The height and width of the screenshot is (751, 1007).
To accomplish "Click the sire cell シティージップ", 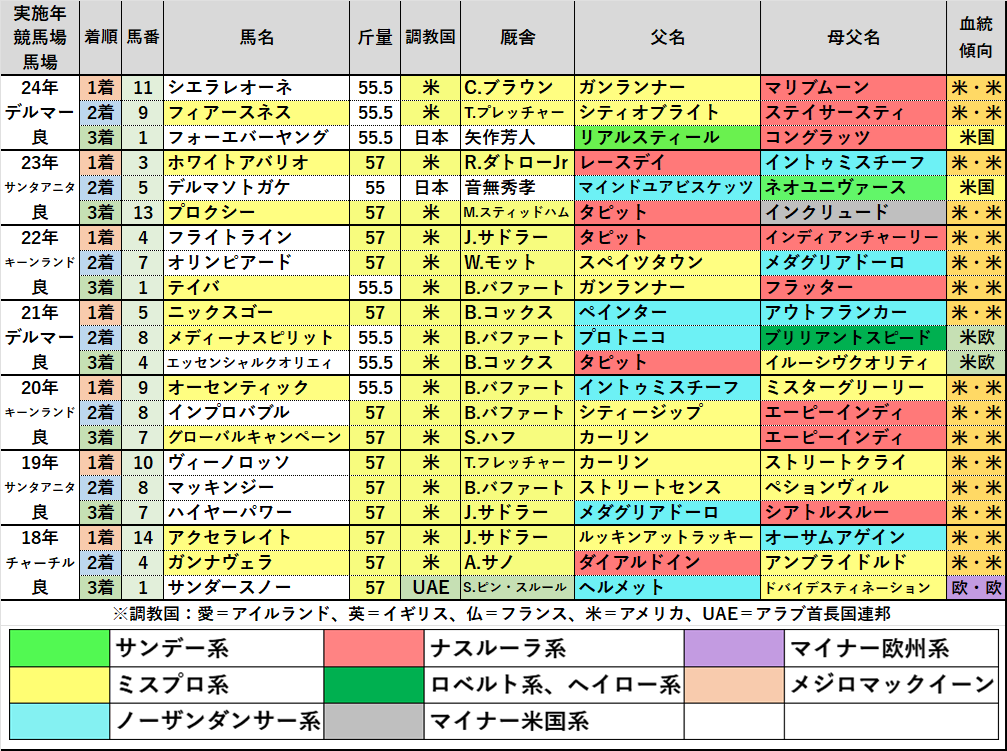I will tap(667, 413).
